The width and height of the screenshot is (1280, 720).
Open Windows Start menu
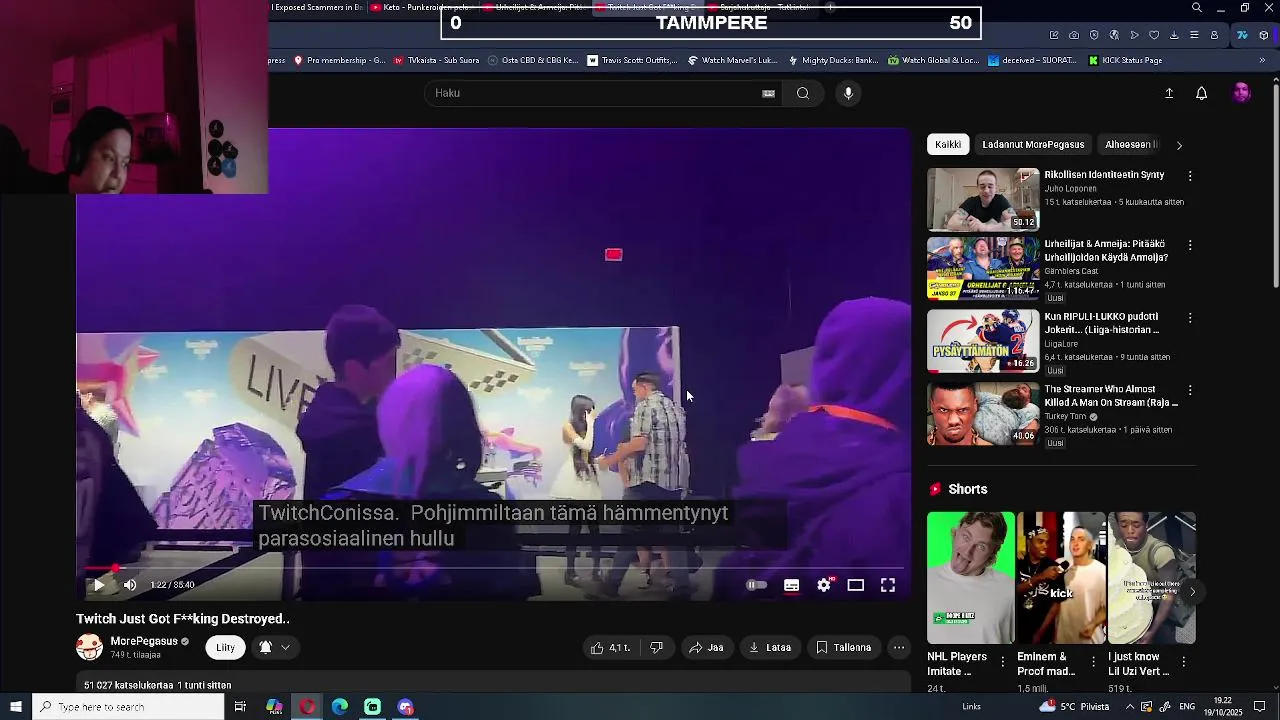click(16, 707)
